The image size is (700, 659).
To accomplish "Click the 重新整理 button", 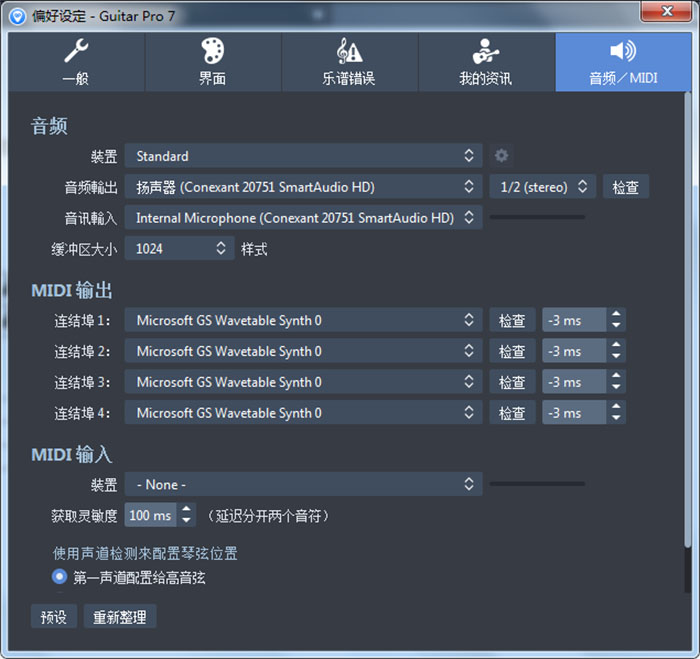I will (120, 616).
